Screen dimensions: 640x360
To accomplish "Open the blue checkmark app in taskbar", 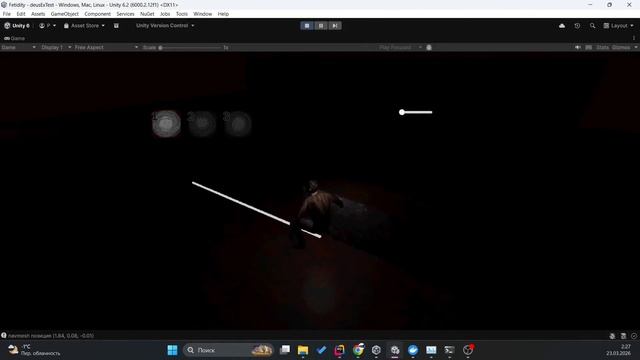I will coord(321,350).
